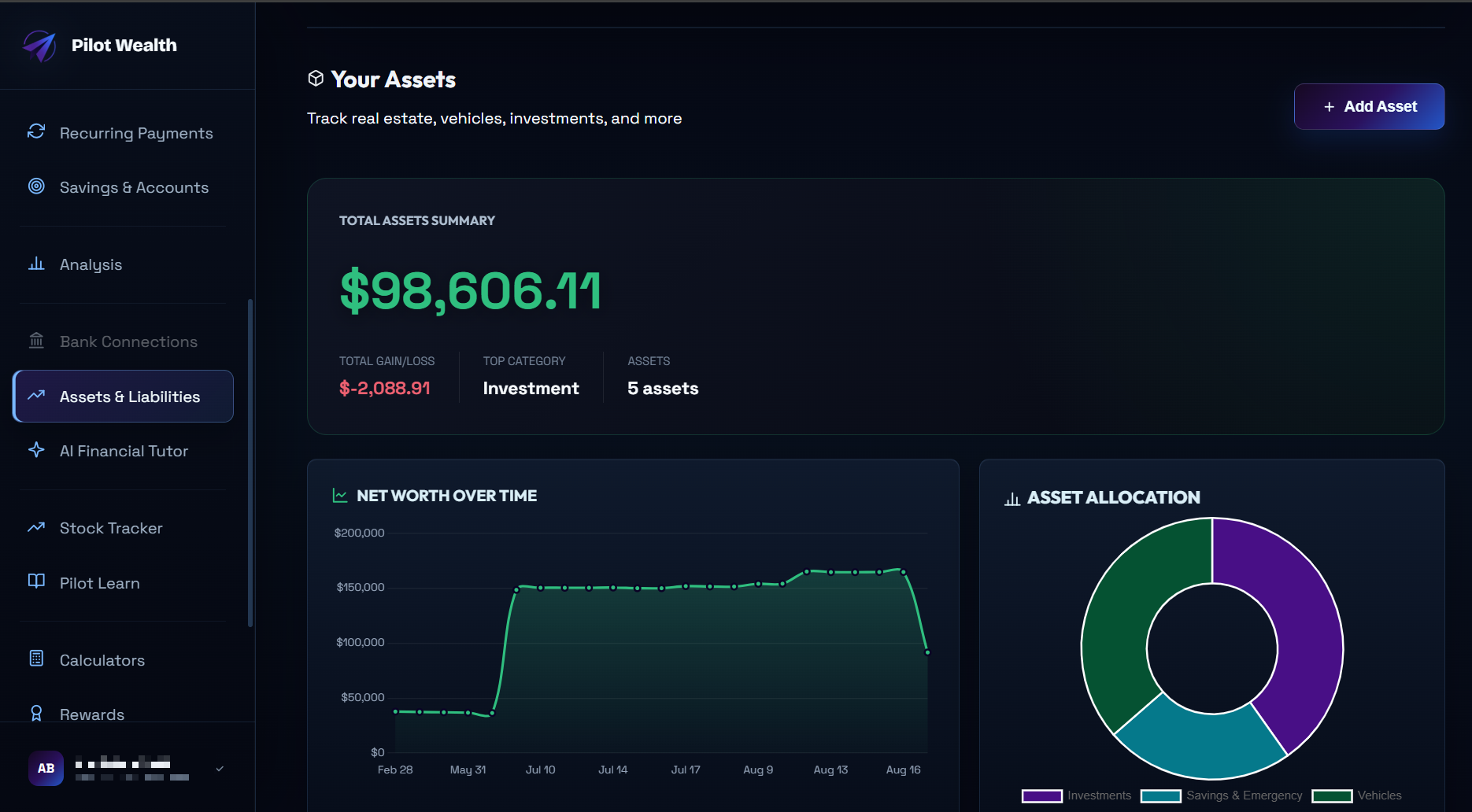This screenshot has height=812, width=1472.
Task: Click the Pilot Wealth brand name
Action: pyautogui.click(x=124, y=46)
